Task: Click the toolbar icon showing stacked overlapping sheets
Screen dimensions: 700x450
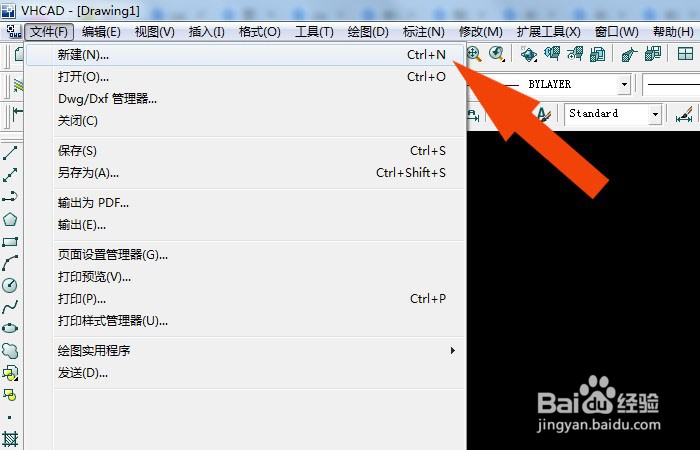Action: pos(597,54)
